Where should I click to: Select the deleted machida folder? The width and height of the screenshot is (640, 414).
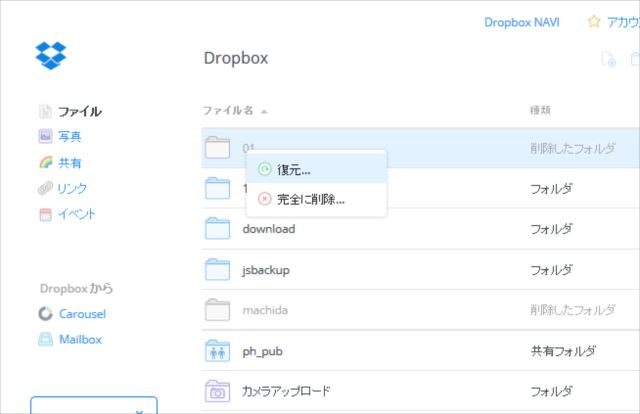coord(265,310)
